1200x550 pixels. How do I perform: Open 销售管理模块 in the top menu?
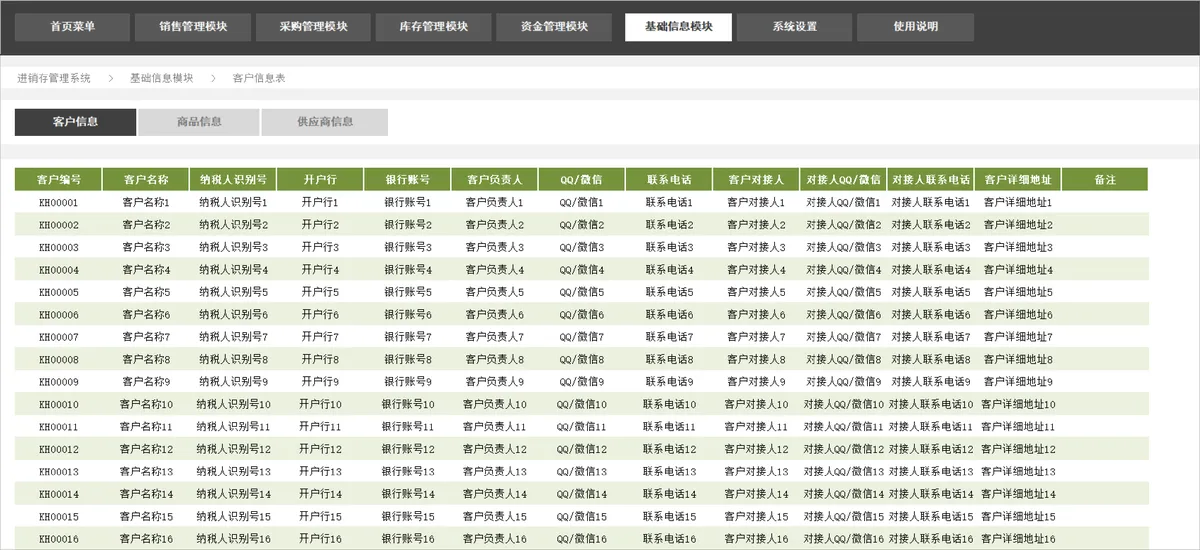193,27
